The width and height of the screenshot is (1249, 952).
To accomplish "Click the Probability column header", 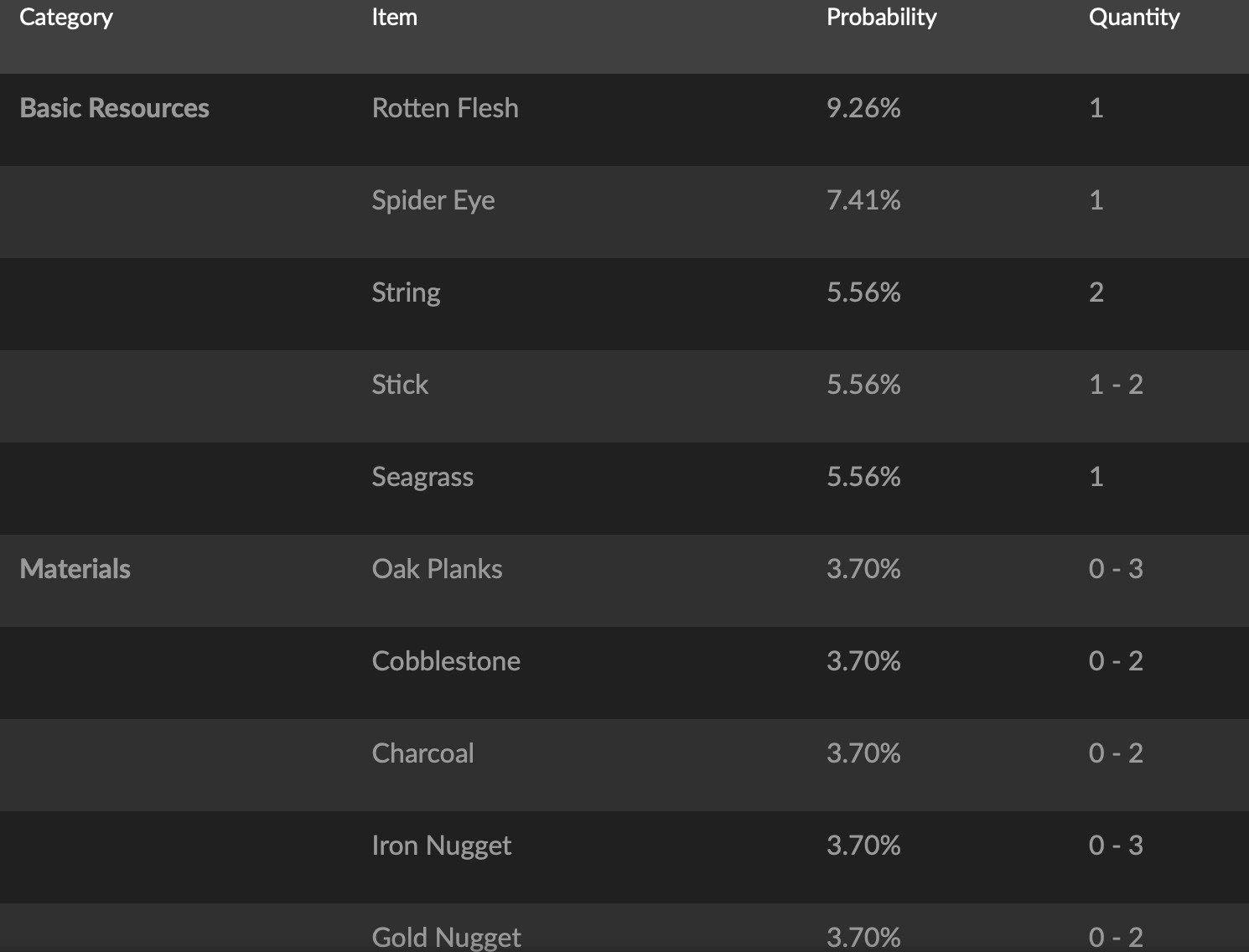I will click(881, 18).
